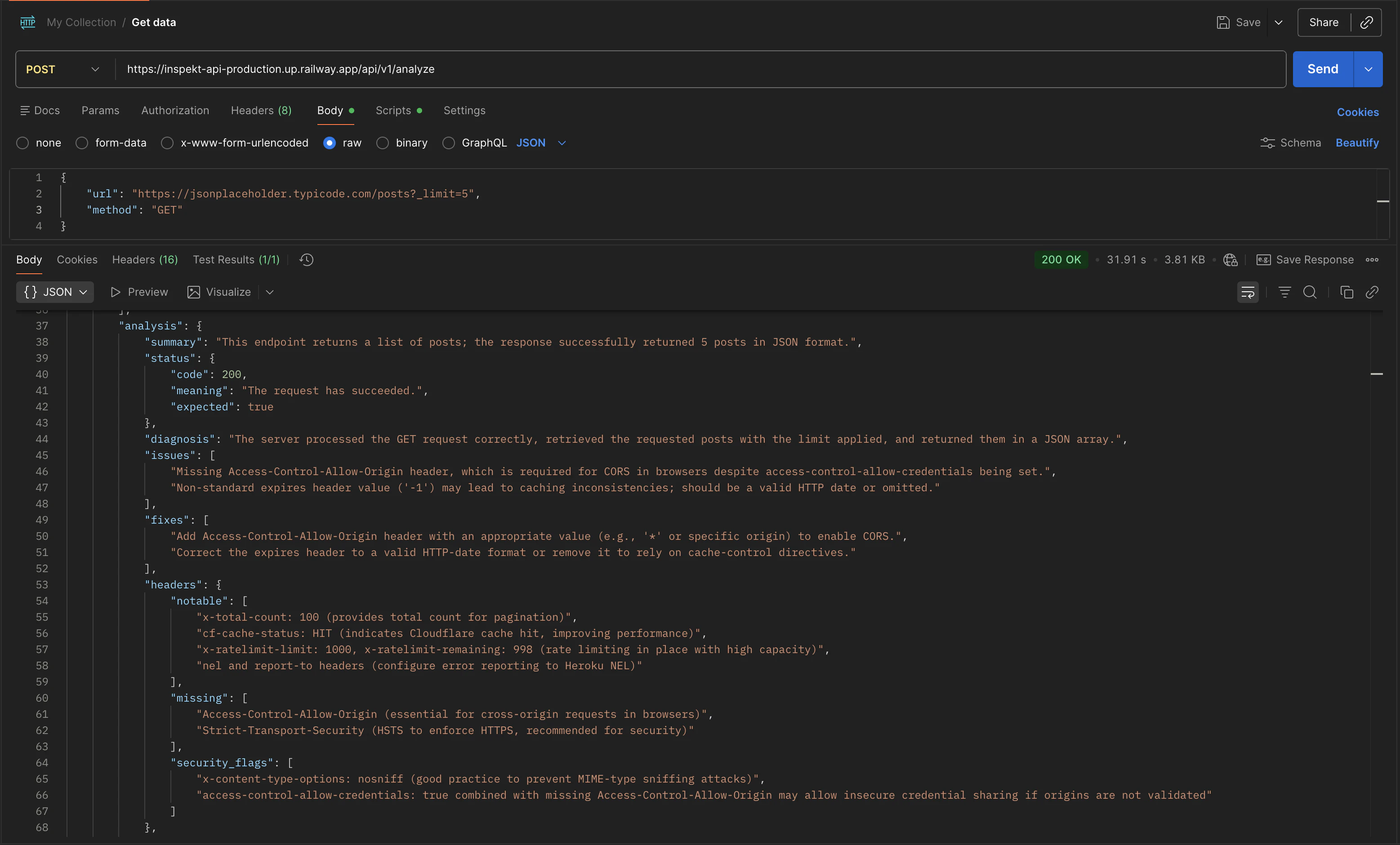
Task: Choose the none body option
Action: (x=23, y=143)
